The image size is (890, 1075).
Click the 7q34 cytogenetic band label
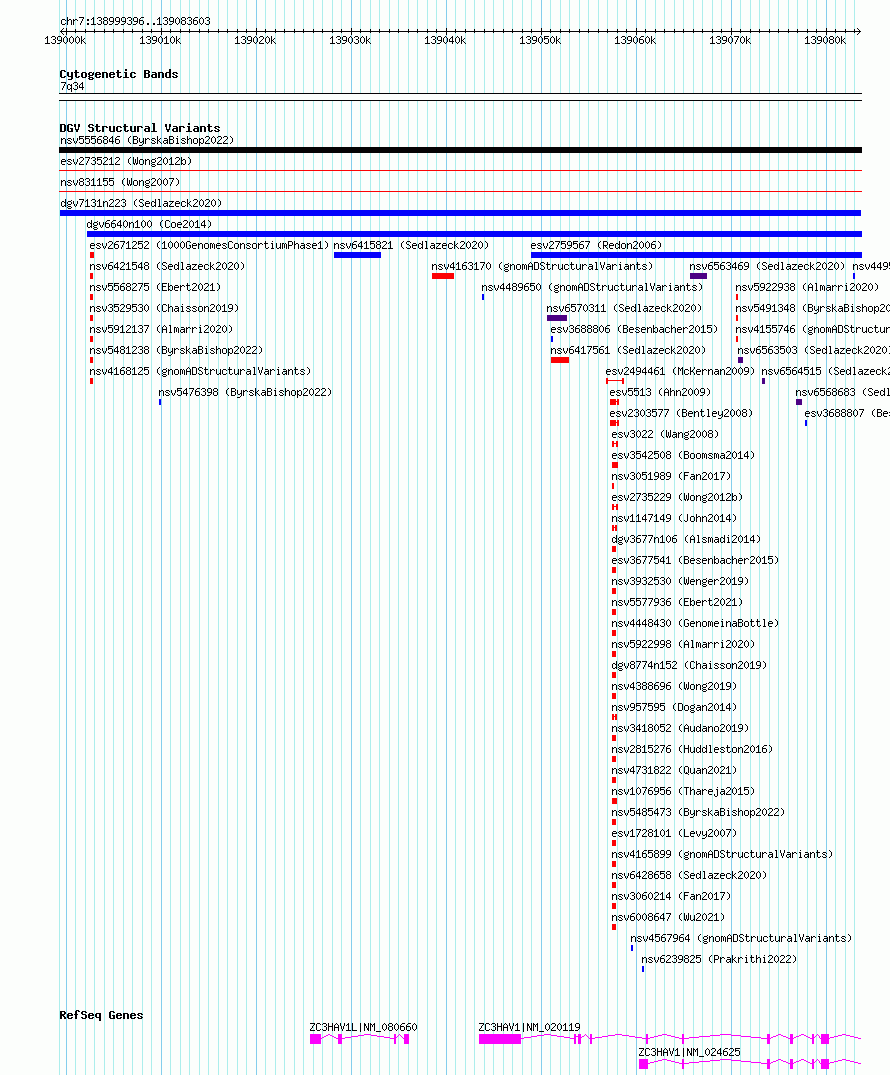pyautogui.click(x=72, y=86)
